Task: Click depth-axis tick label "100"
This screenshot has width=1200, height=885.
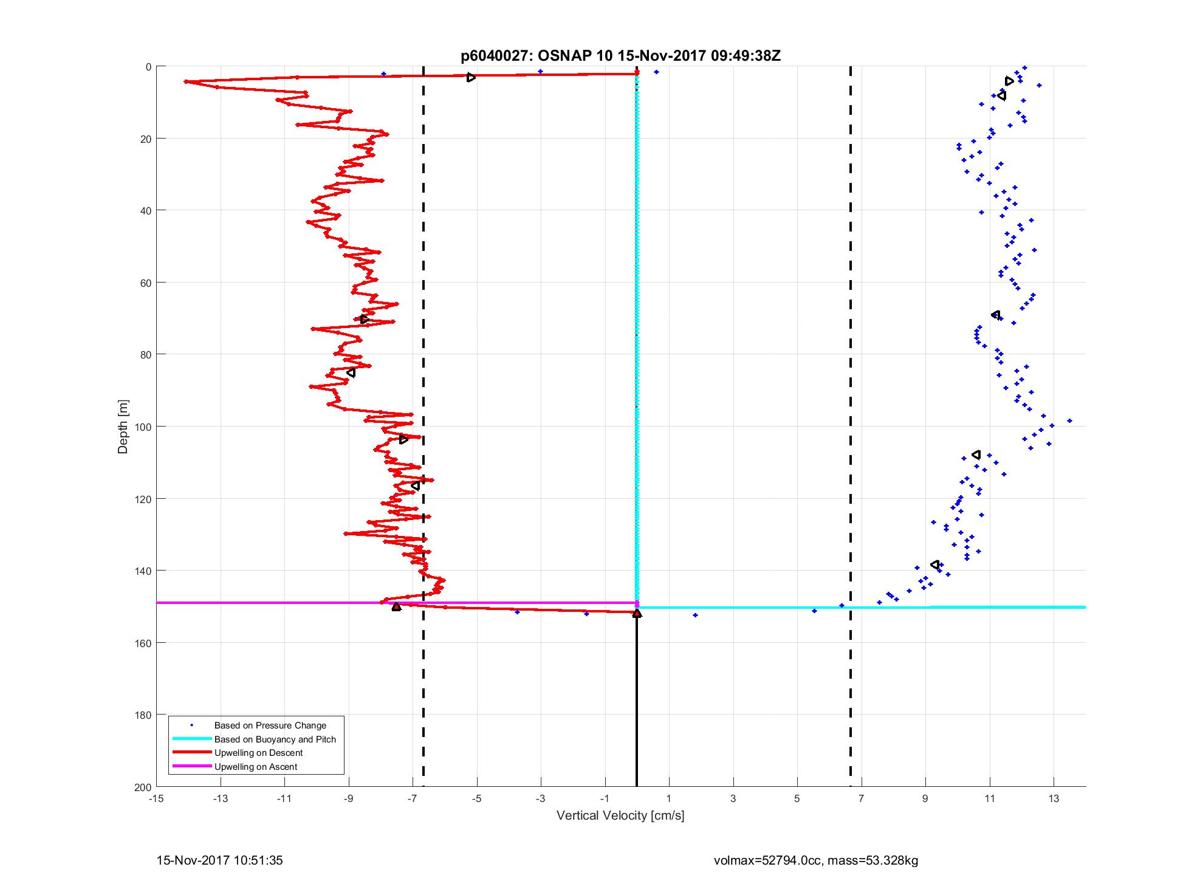Action: 142,426
